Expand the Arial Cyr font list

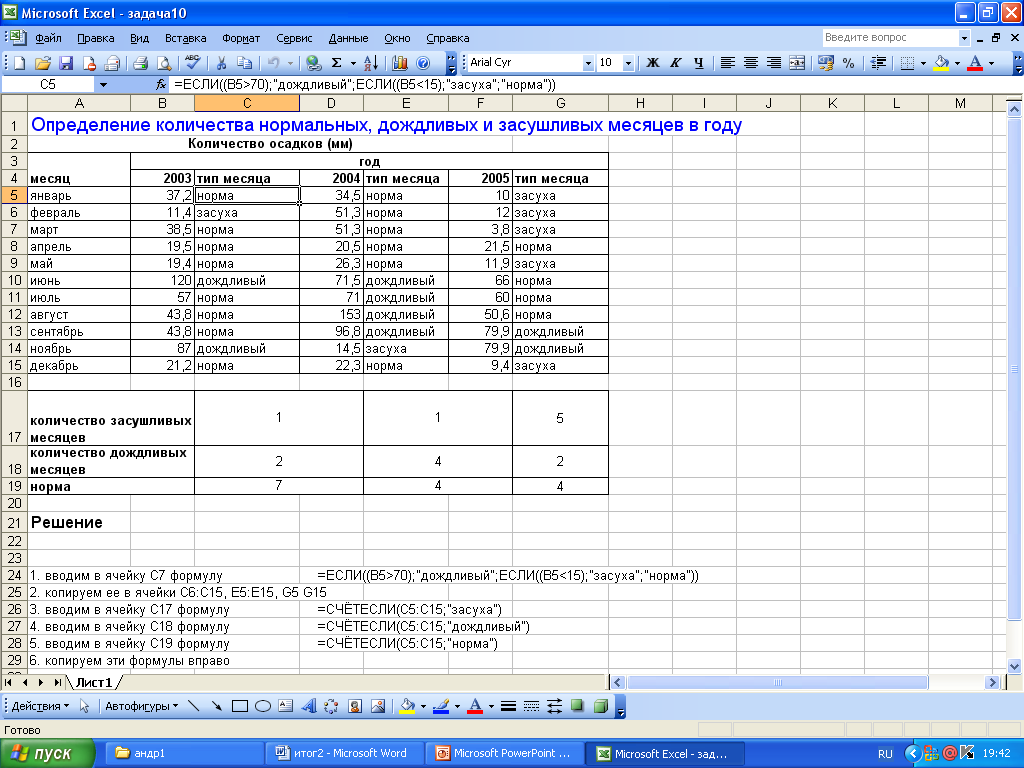tap(588, 63)
